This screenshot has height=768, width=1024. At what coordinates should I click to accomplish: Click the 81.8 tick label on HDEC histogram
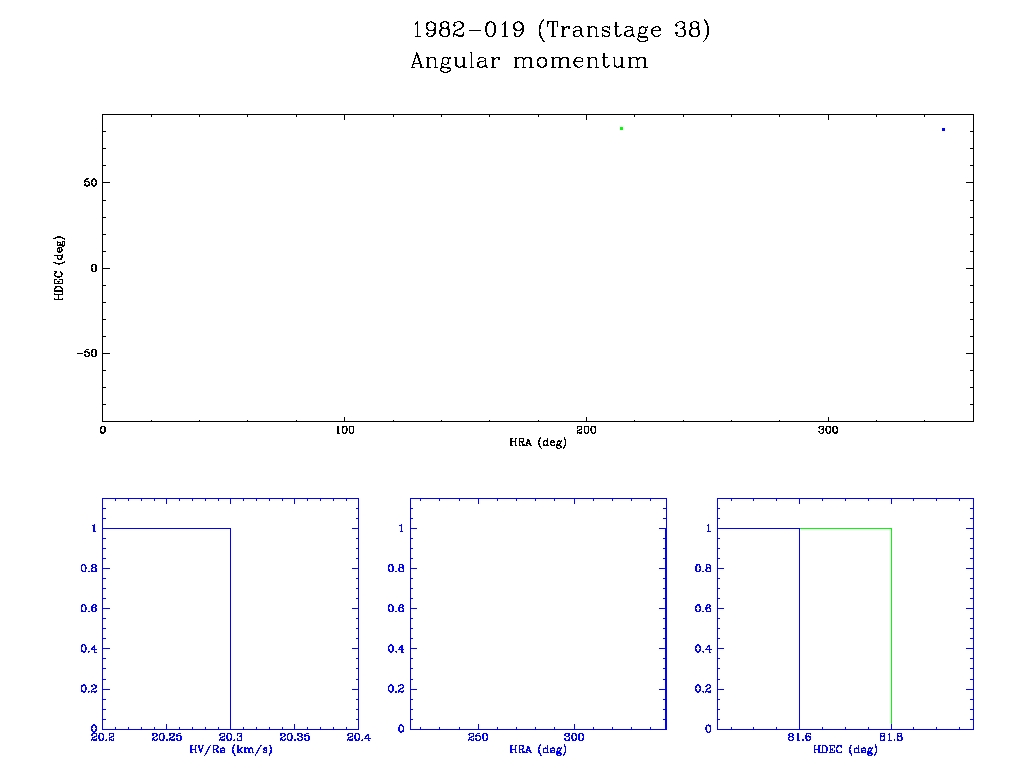click(x=891, y=737)
